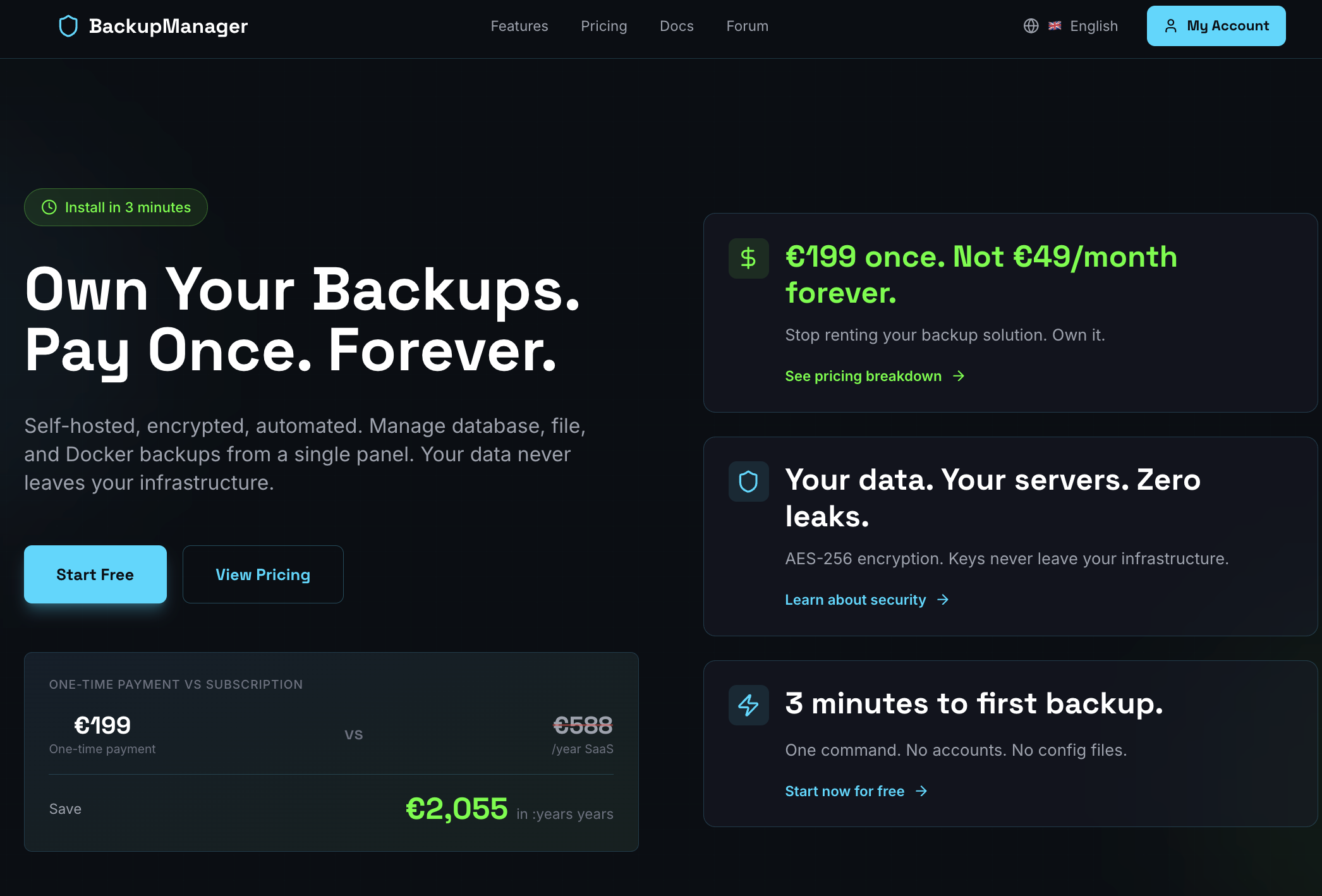Open the English language dropdown
Screen dimensions: 1322x896
[1093, 26]
